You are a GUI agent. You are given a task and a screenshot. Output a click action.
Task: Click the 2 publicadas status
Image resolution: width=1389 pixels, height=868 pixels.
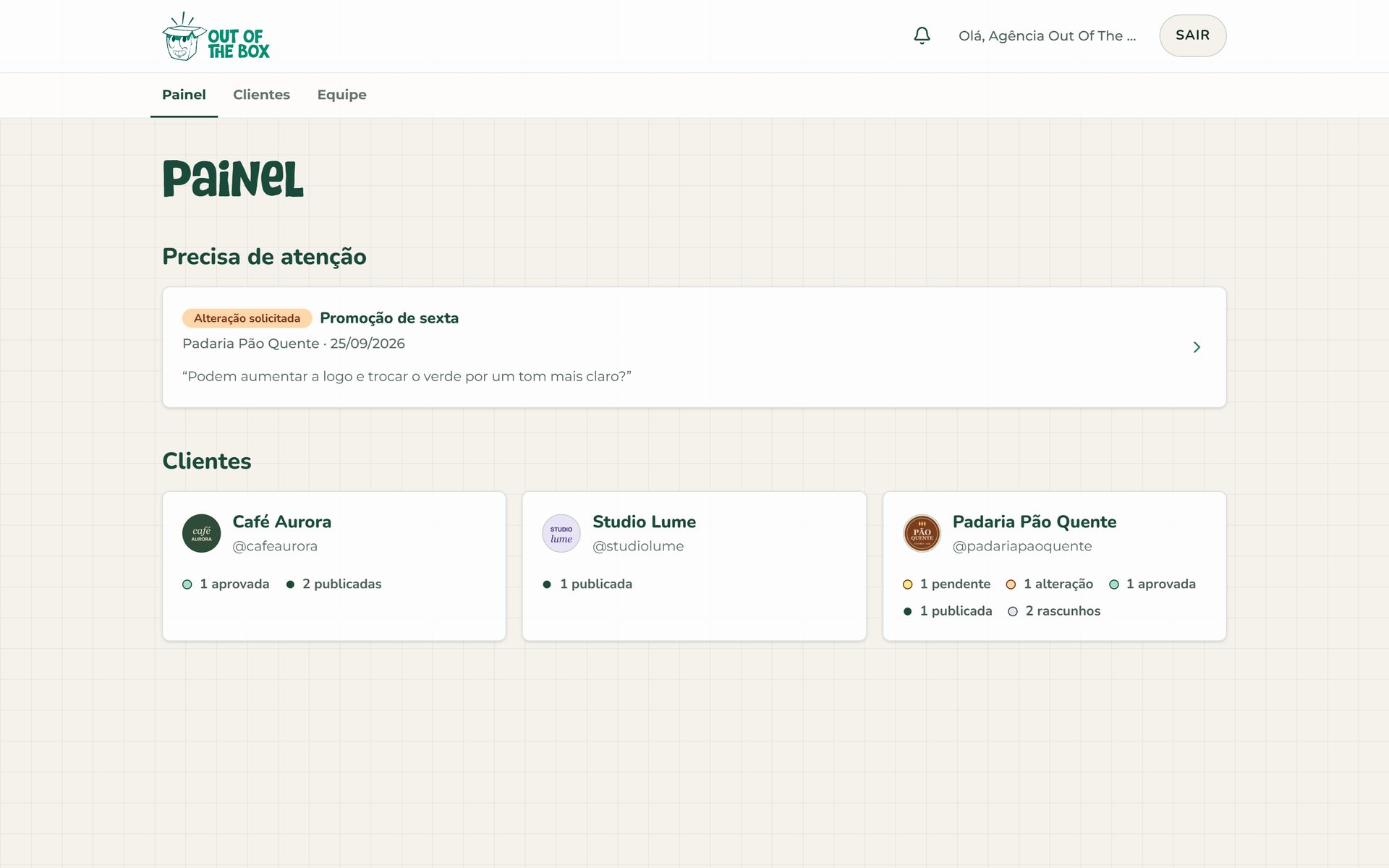coord(334,584)
